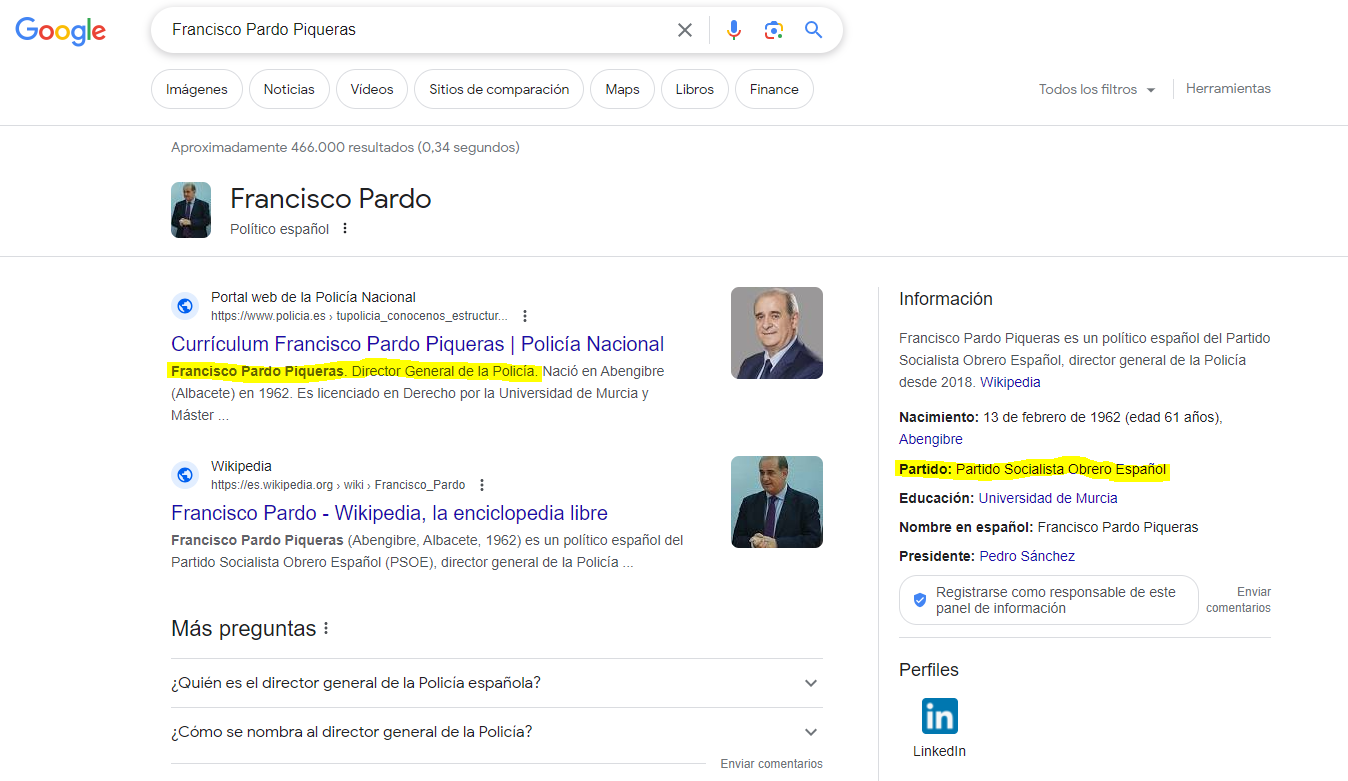Open Google Lens image search icon

pos(773,30)
